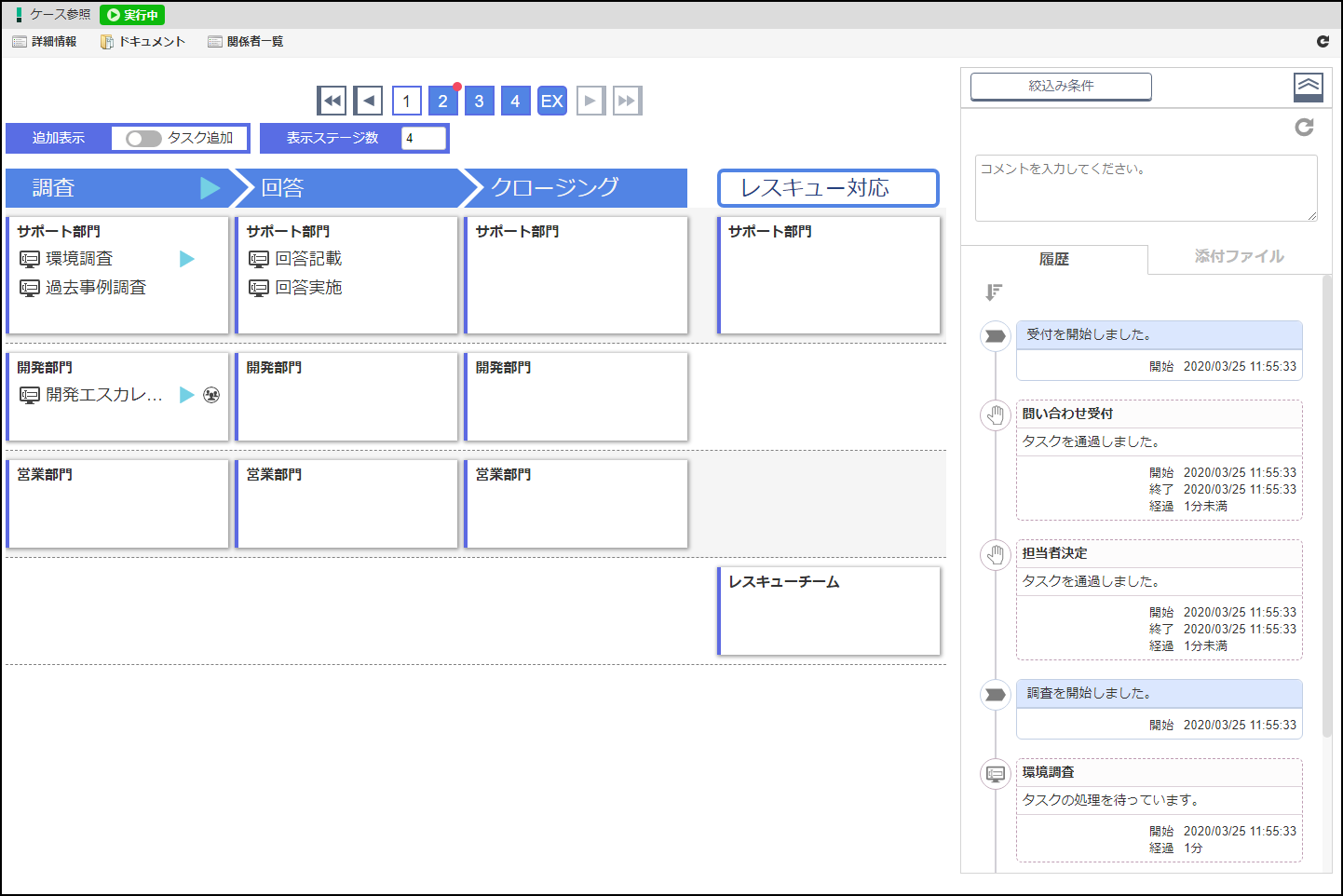This screenshot has height=896, width=1343.
Task: Click the play arrow beside 環境調査 task
Action: click(187, 259)
